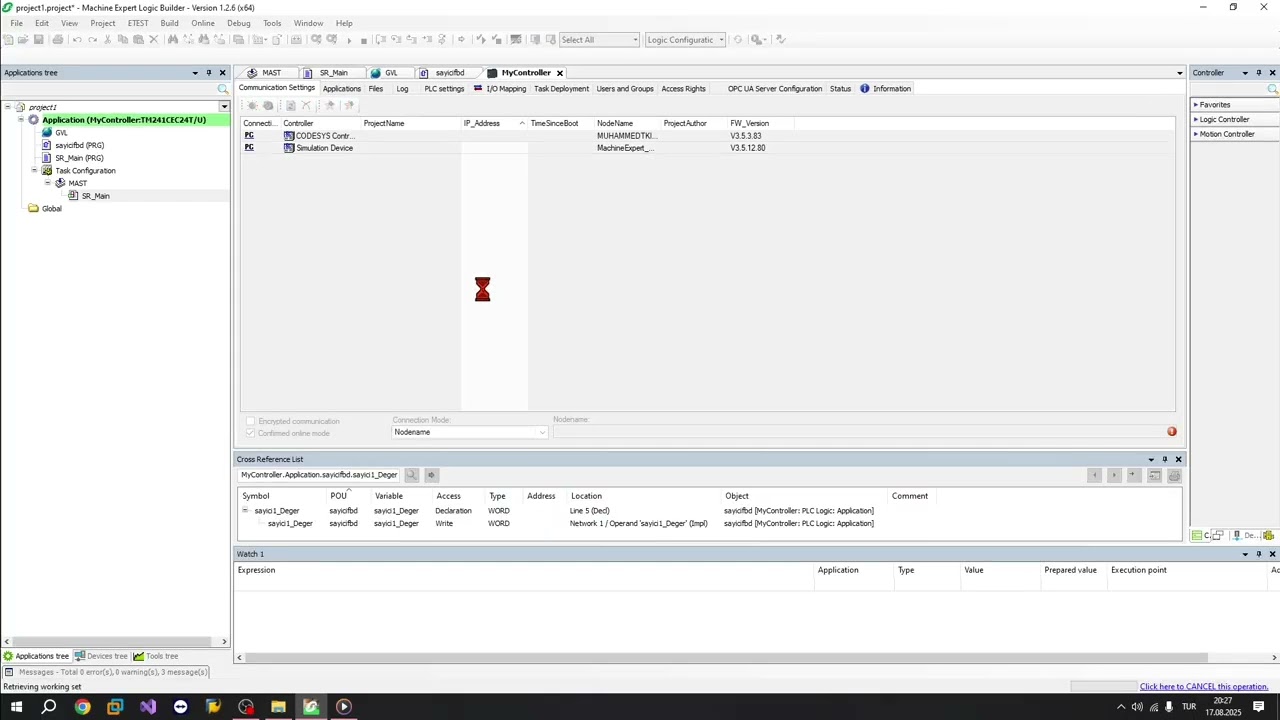
Task: Open Windows taskbar search
Action: tap(49, 707)
